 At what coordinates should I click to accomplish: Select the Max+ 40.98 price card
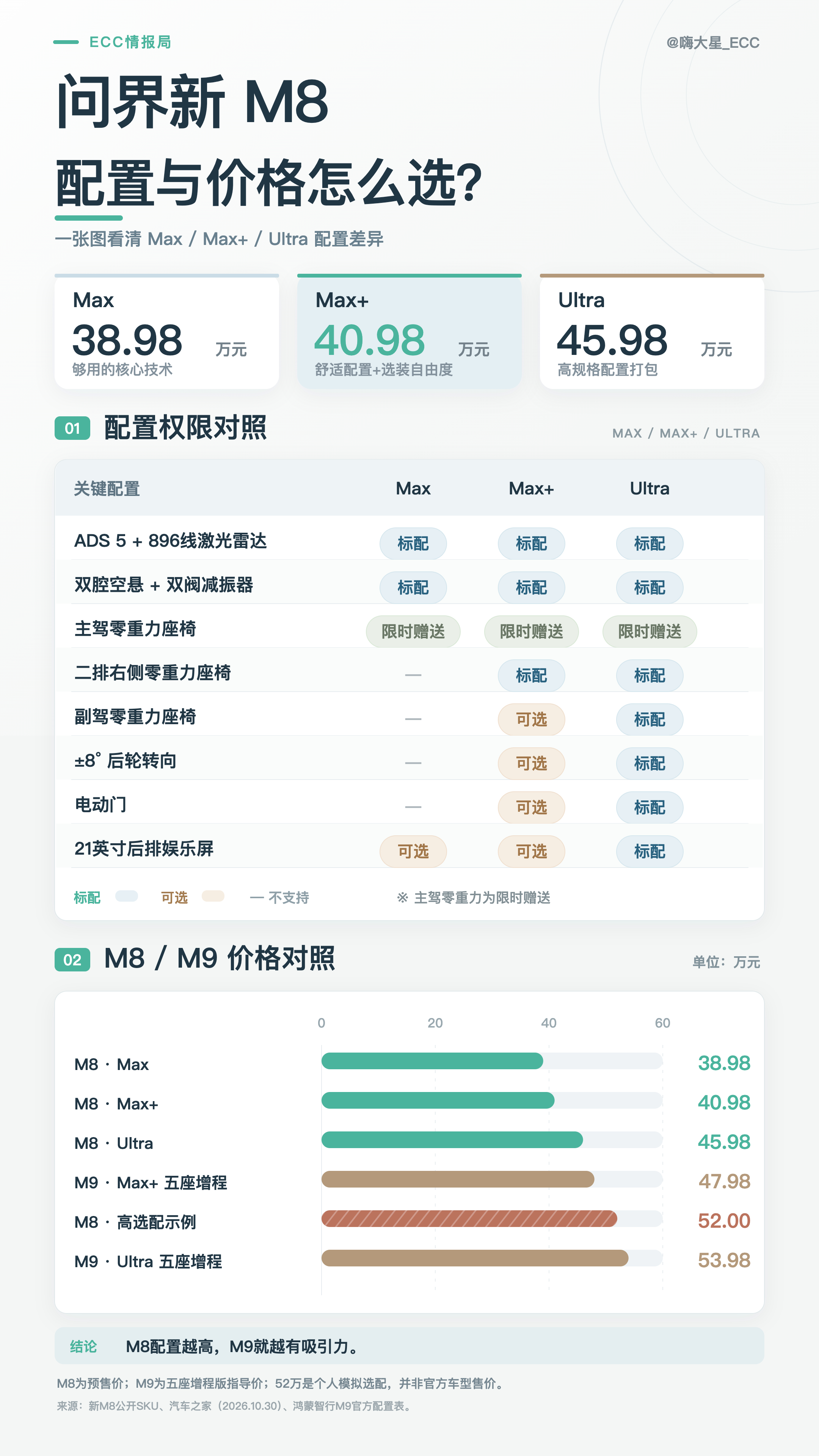409,332
